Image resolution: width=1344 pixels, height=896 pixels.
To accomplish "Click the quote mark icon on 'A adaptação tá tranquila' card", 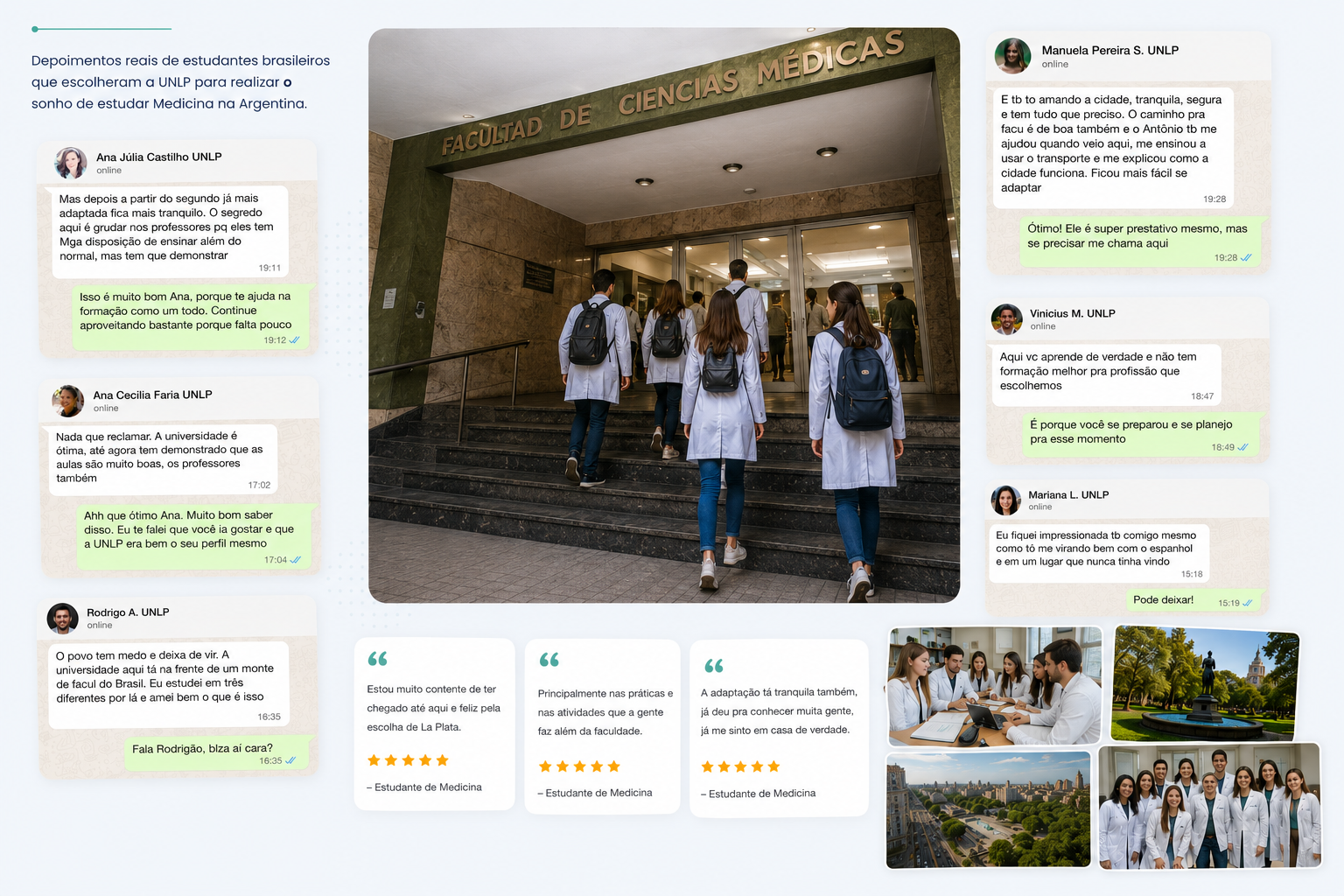I will pos(714,666).
